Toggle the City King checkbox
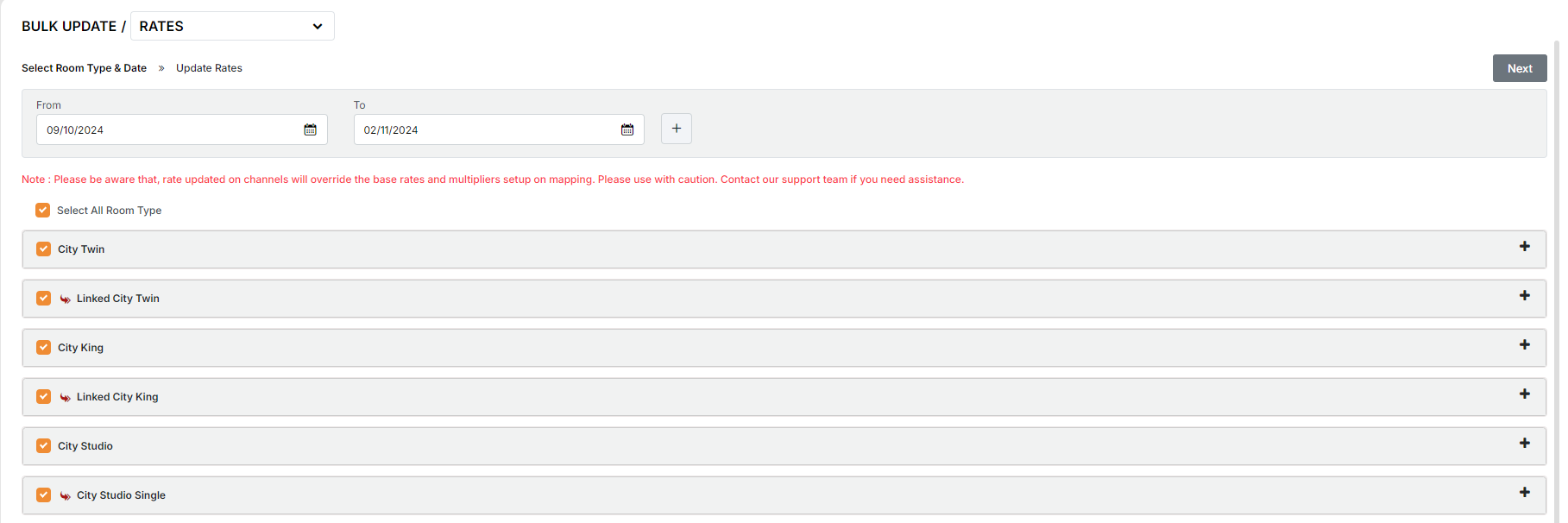This screenshot has width=1568, height=523. pos(44,348)
